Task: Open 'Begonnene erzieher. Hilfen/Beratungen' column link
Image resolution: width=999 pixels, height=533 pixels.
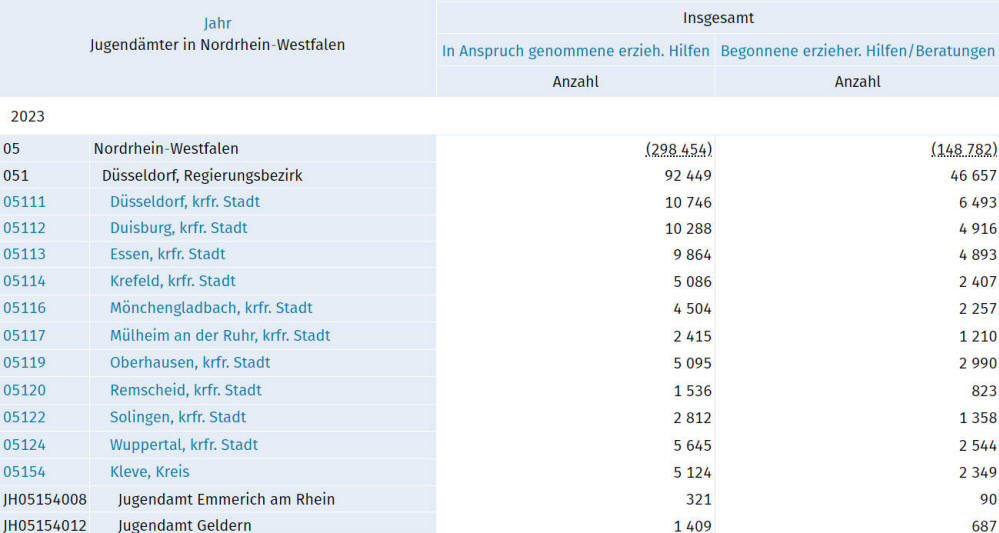Action: pos(858,51)
